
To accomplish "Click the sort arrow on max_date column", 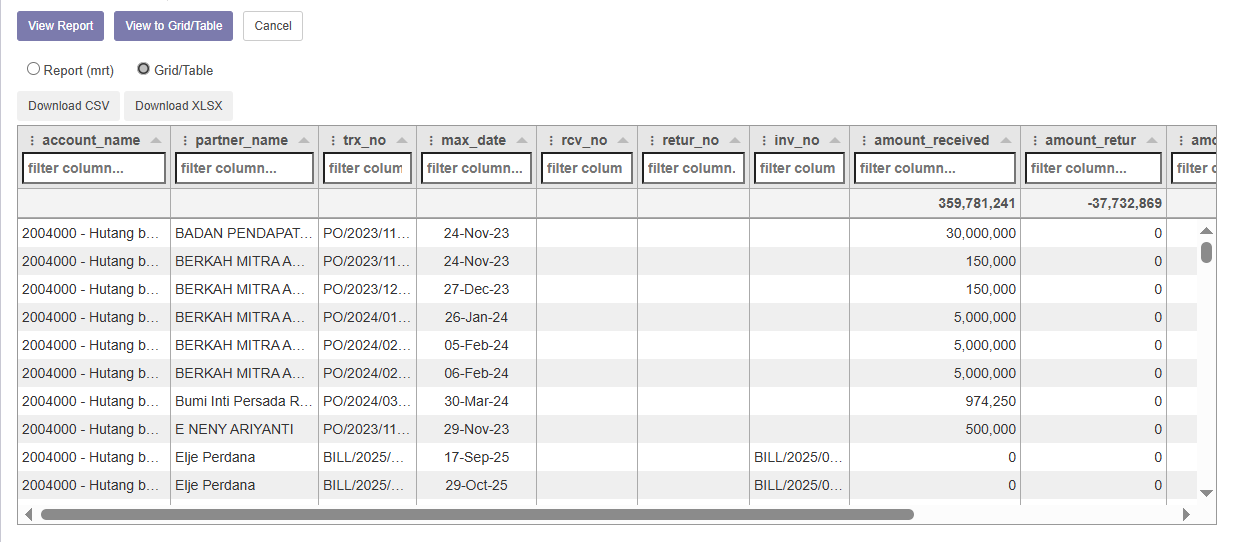I will click(522, 141).
